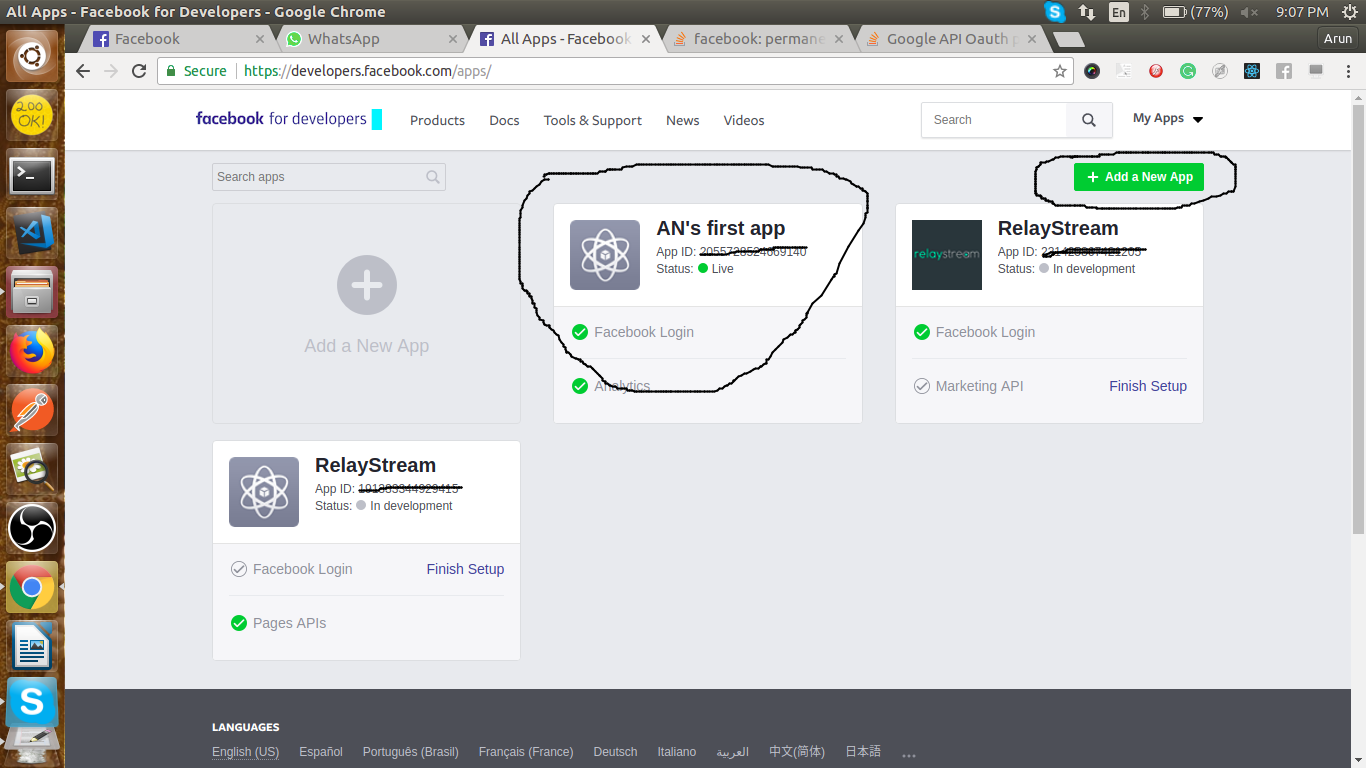The image size is (1366, 768).
Task: Open Pages APIs product in RelayStream
Action: point(289,623)
